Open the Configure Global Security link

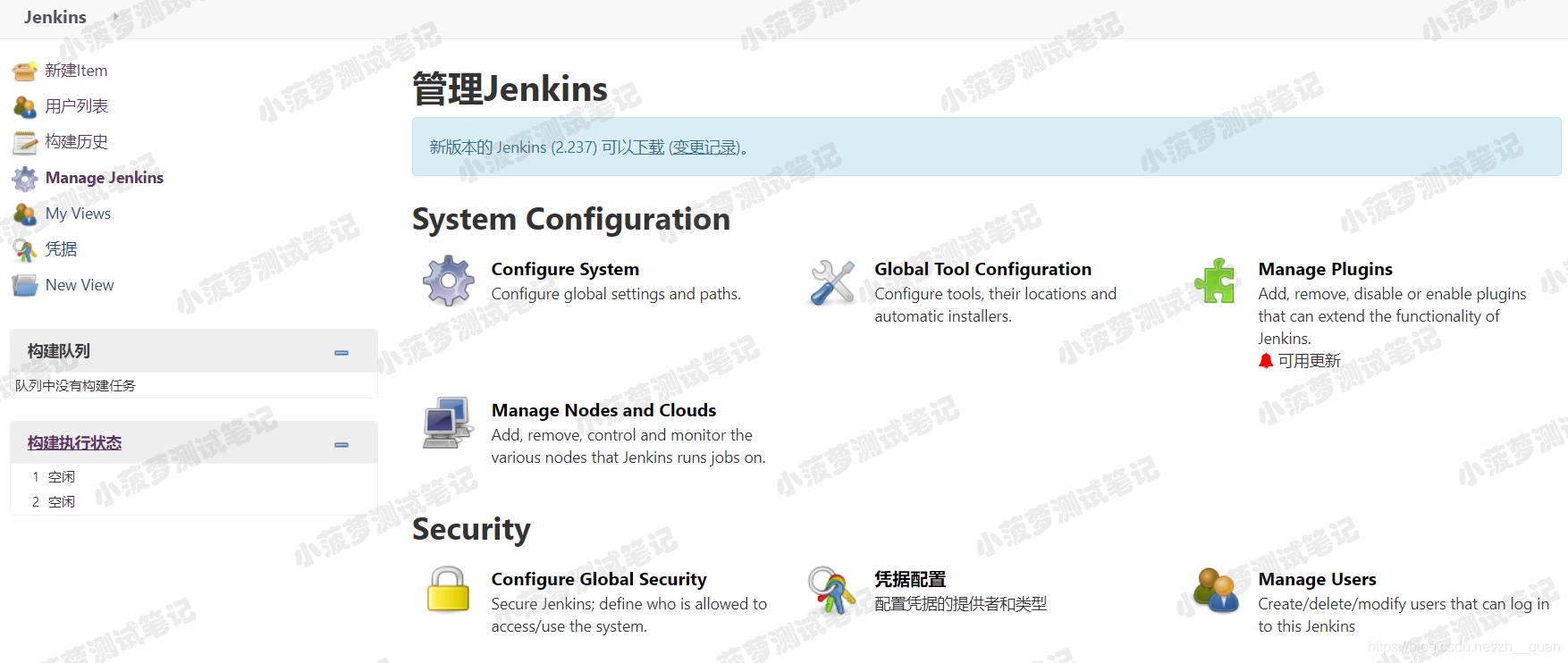click(x=599, y=579)
